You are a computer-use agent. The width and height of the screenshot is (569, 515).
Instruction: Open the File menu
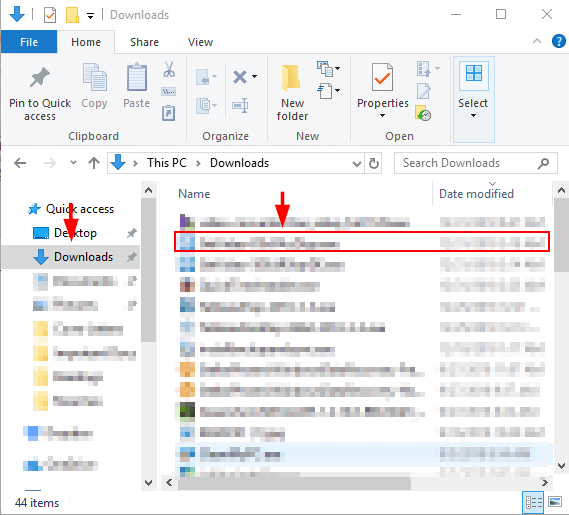(29, 42)
